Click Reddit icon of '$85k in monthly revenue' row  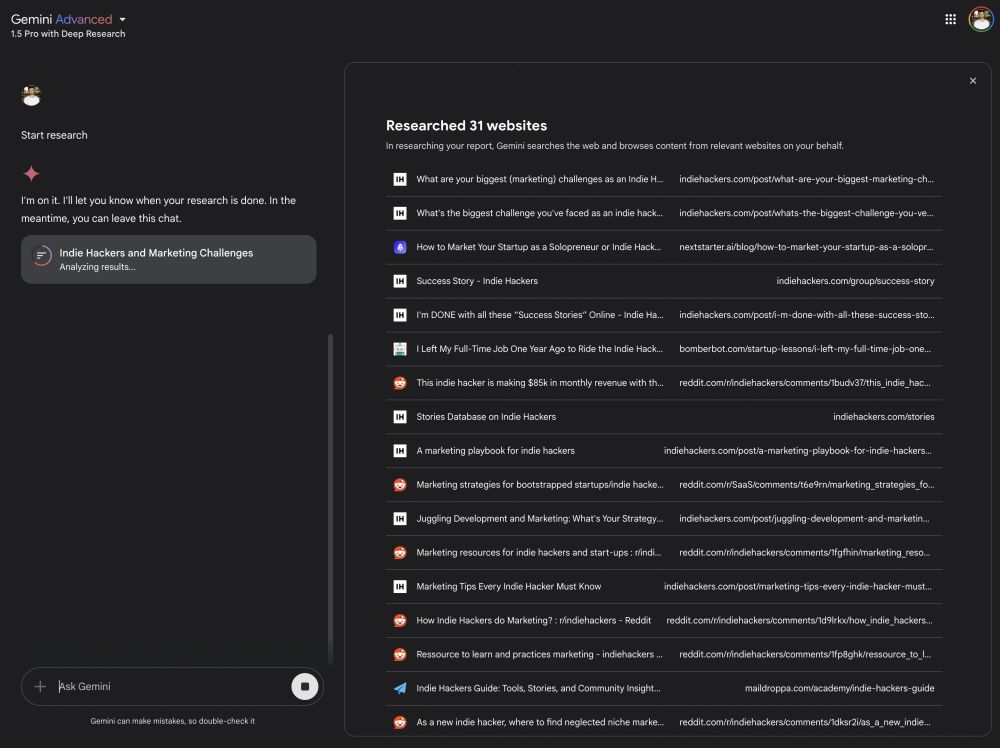tap(400, 383)
